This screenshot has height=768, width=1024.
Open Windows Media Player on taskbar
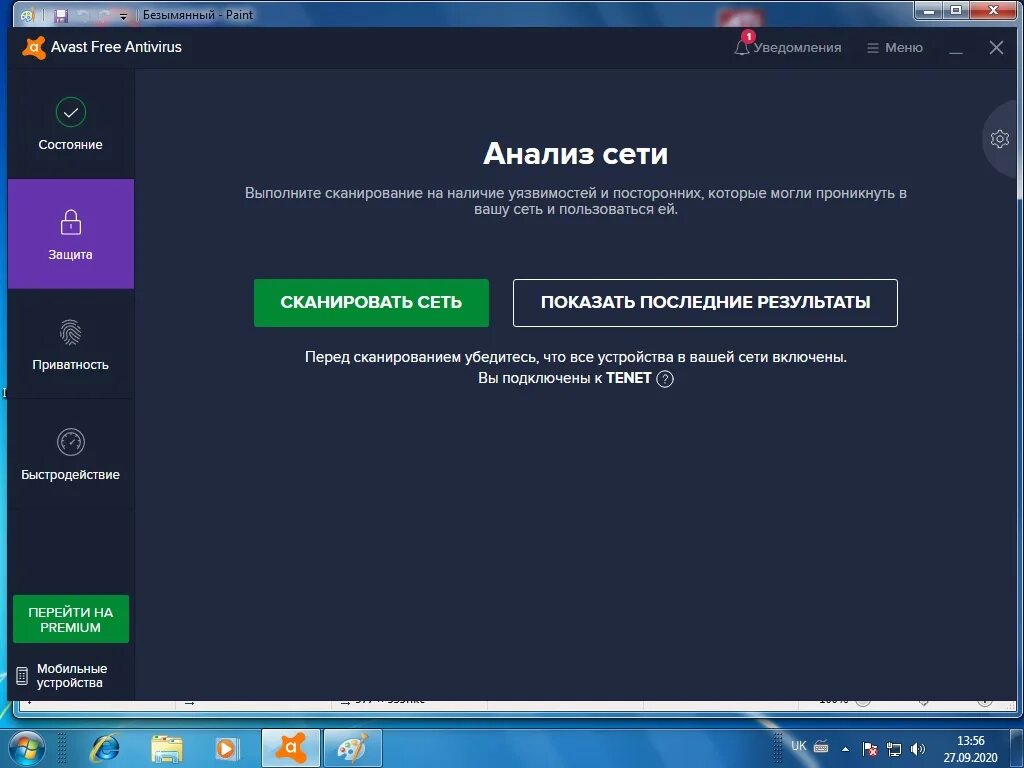click(x=227, y=748)
